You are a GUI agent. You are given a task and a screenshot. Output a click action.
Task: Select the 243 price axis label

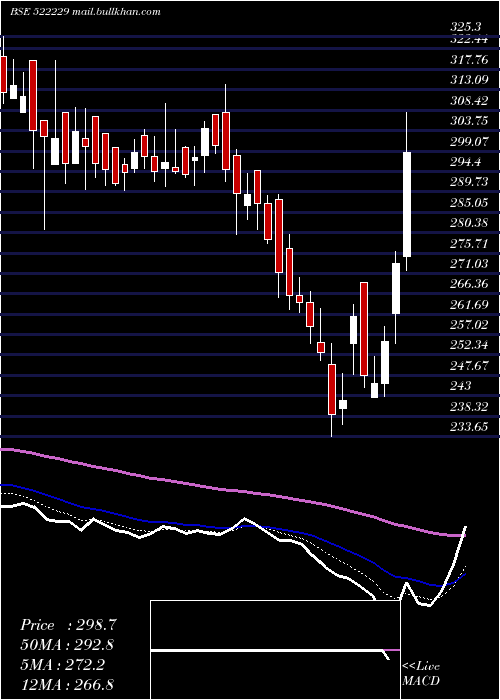pyautogui.click(x=461, y=385)
